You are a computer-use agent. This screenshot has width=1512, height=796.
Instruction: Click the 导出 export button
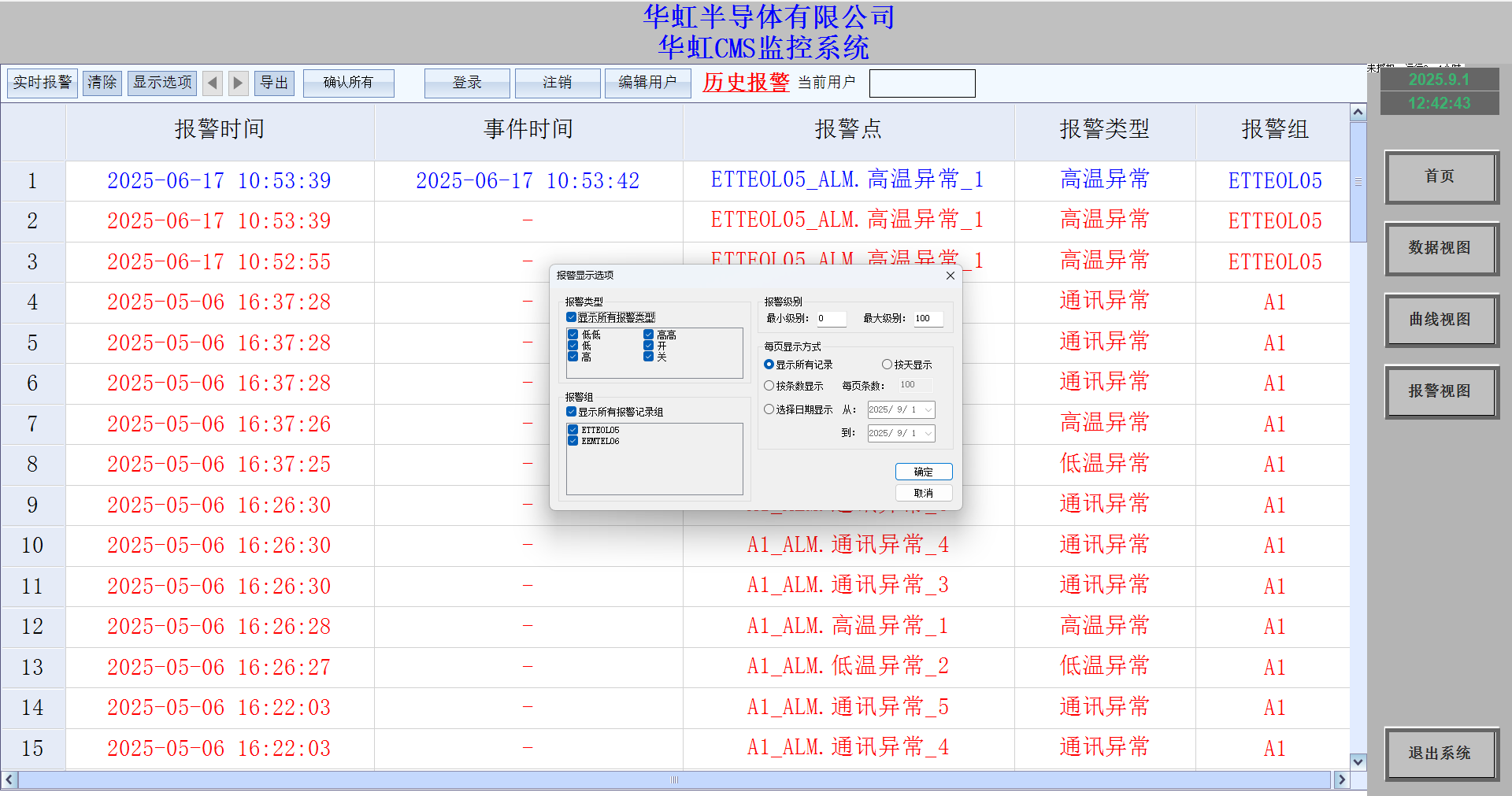pos(273,83)
